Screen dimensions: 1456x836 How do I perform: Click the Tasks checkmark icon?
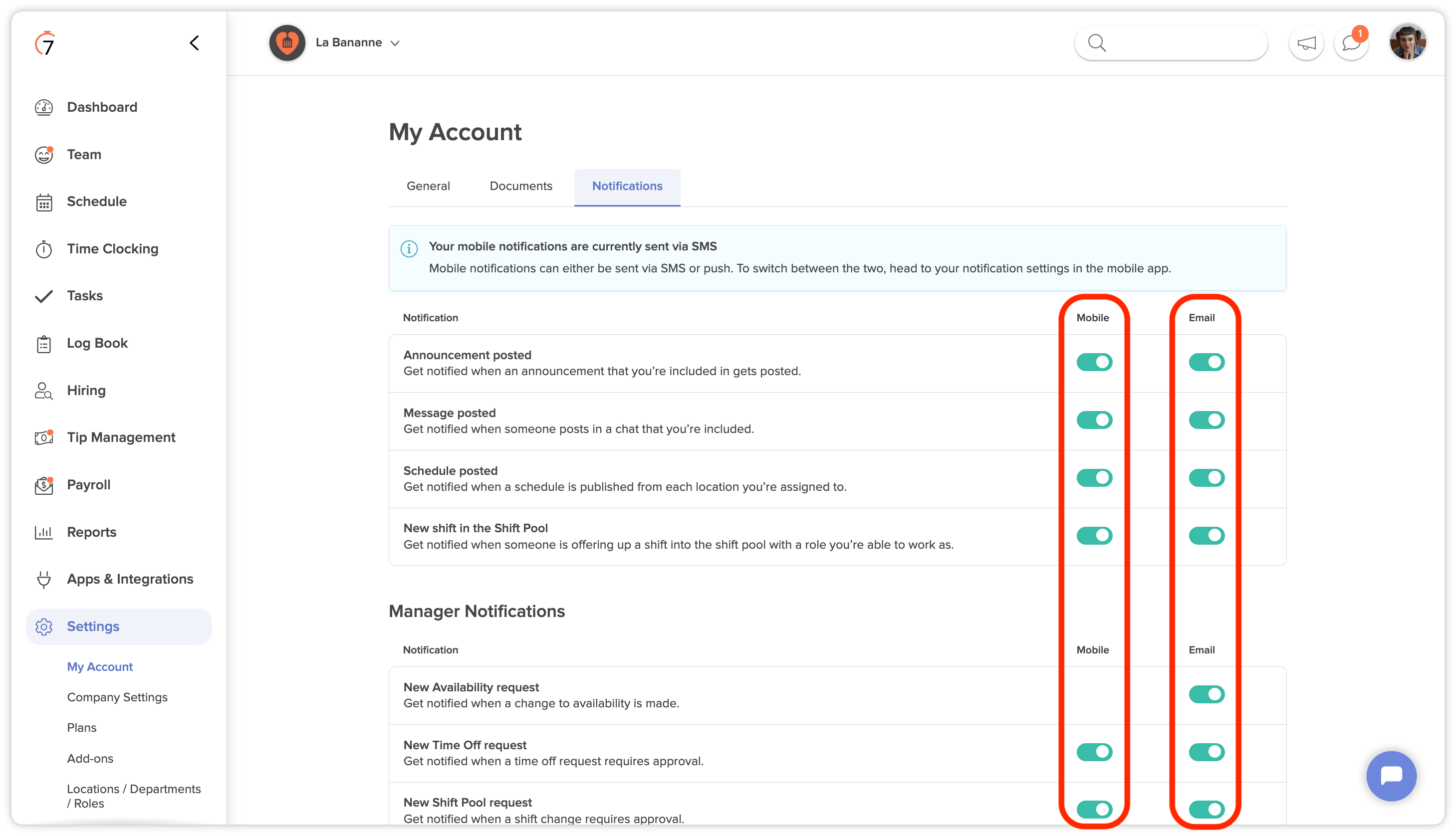(x=43, y=296)
